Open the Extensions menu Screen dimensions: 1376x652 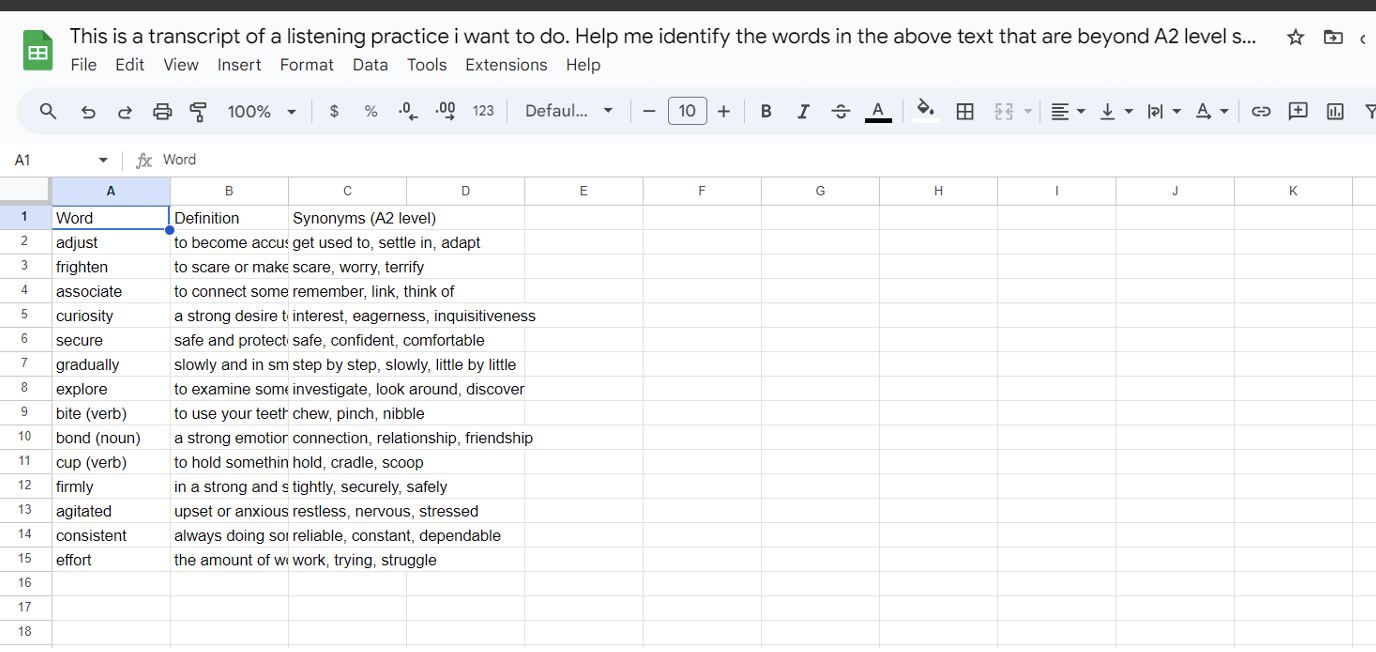[x=506, y=65]
